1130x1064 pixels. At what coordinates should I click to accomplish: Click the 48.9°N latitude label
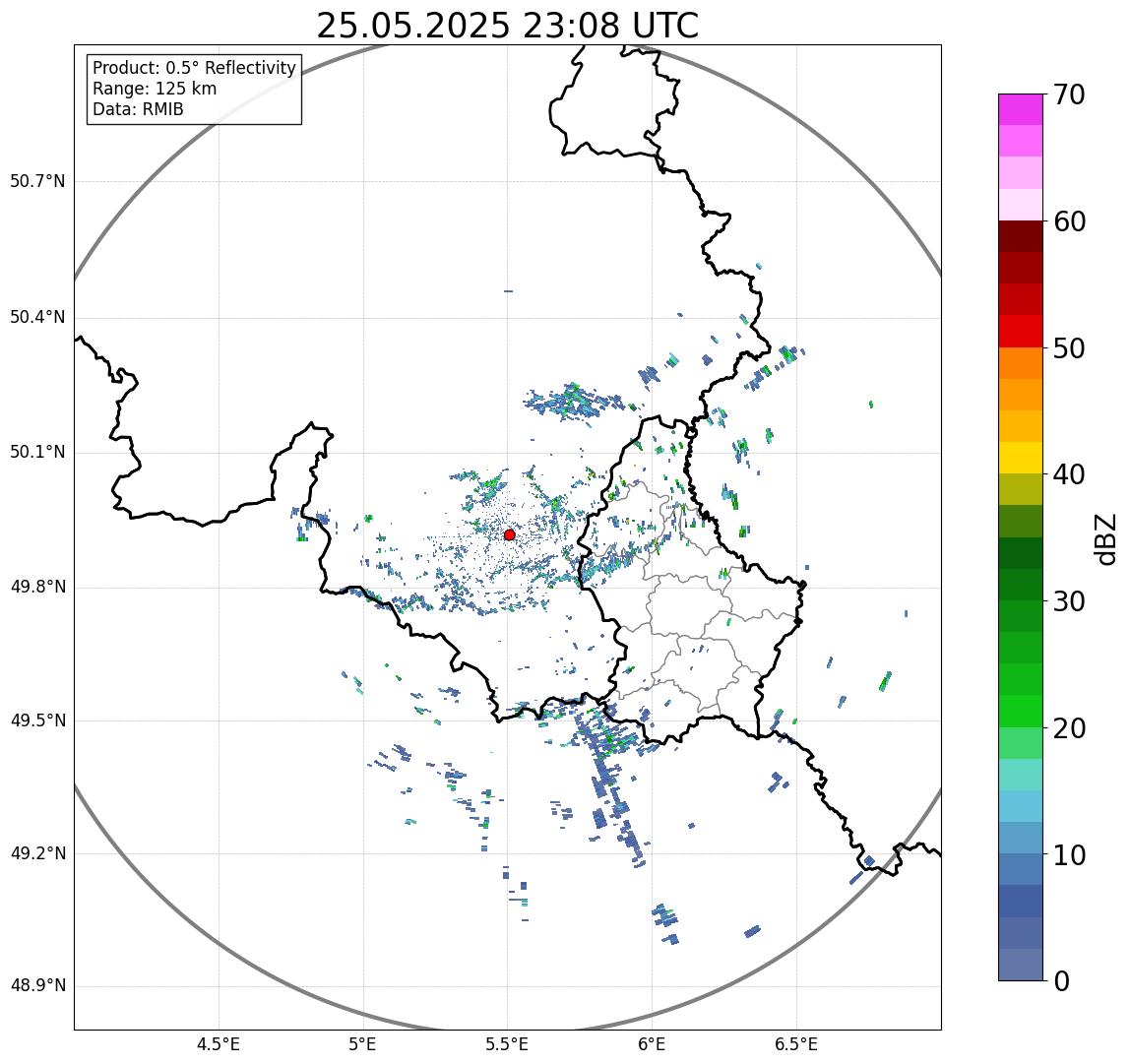(x=37, y=986)
